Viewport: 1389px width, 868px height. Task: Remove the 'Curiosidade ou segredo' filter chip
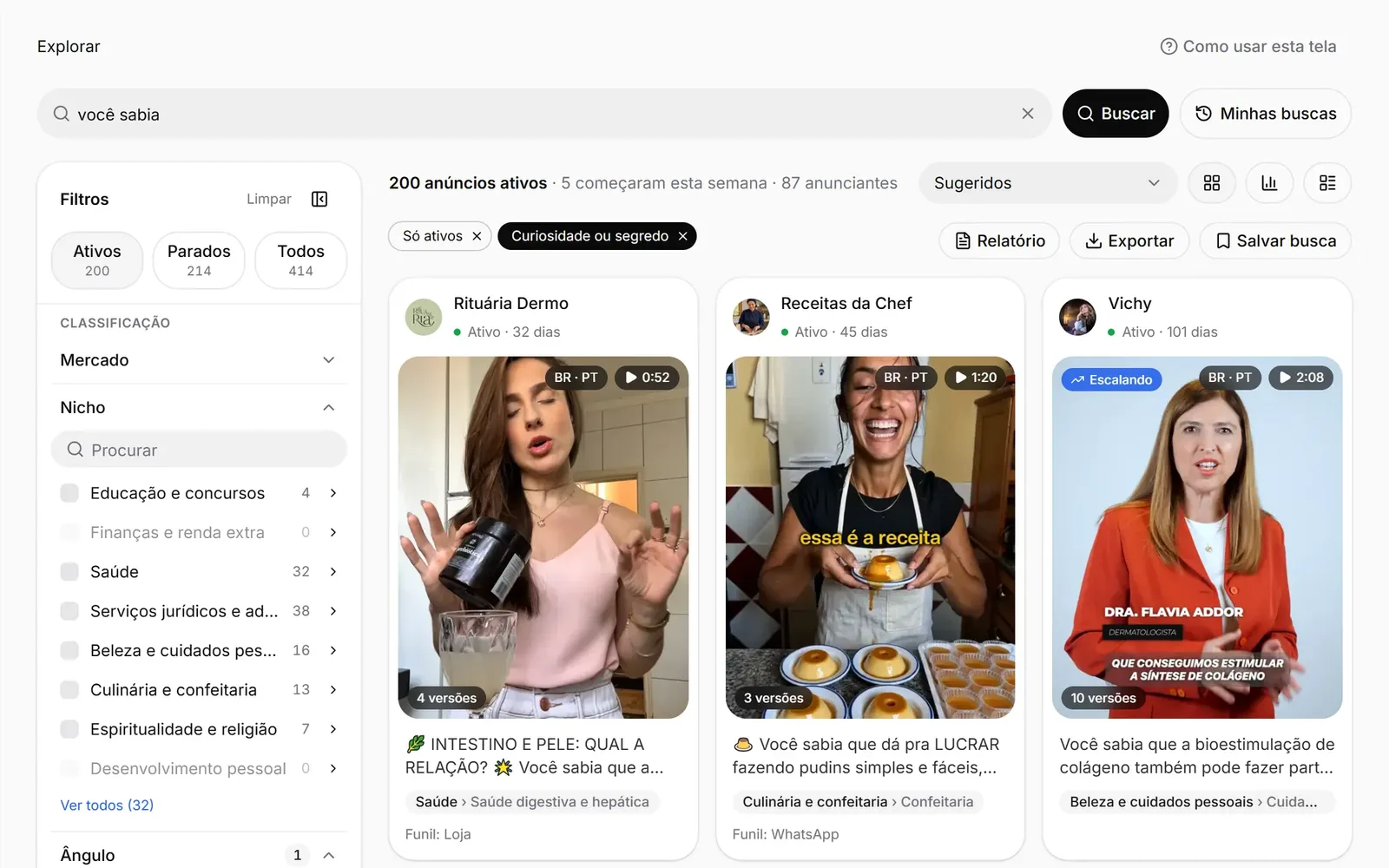[x=682, y=236]
